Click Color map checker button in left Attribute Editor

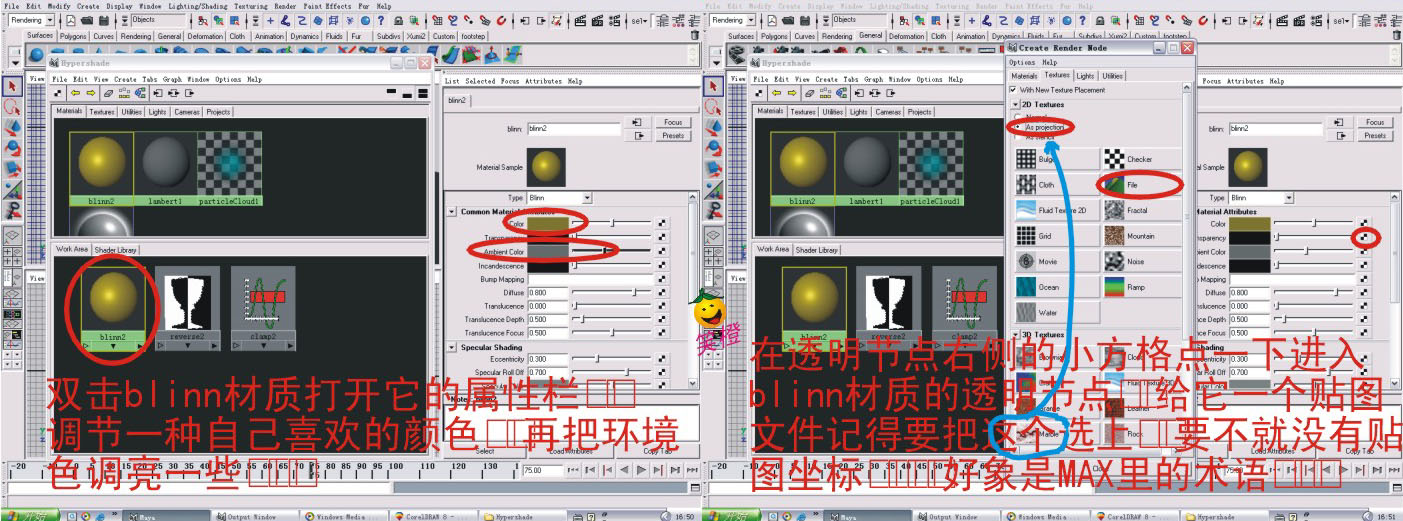pos(661,224)
